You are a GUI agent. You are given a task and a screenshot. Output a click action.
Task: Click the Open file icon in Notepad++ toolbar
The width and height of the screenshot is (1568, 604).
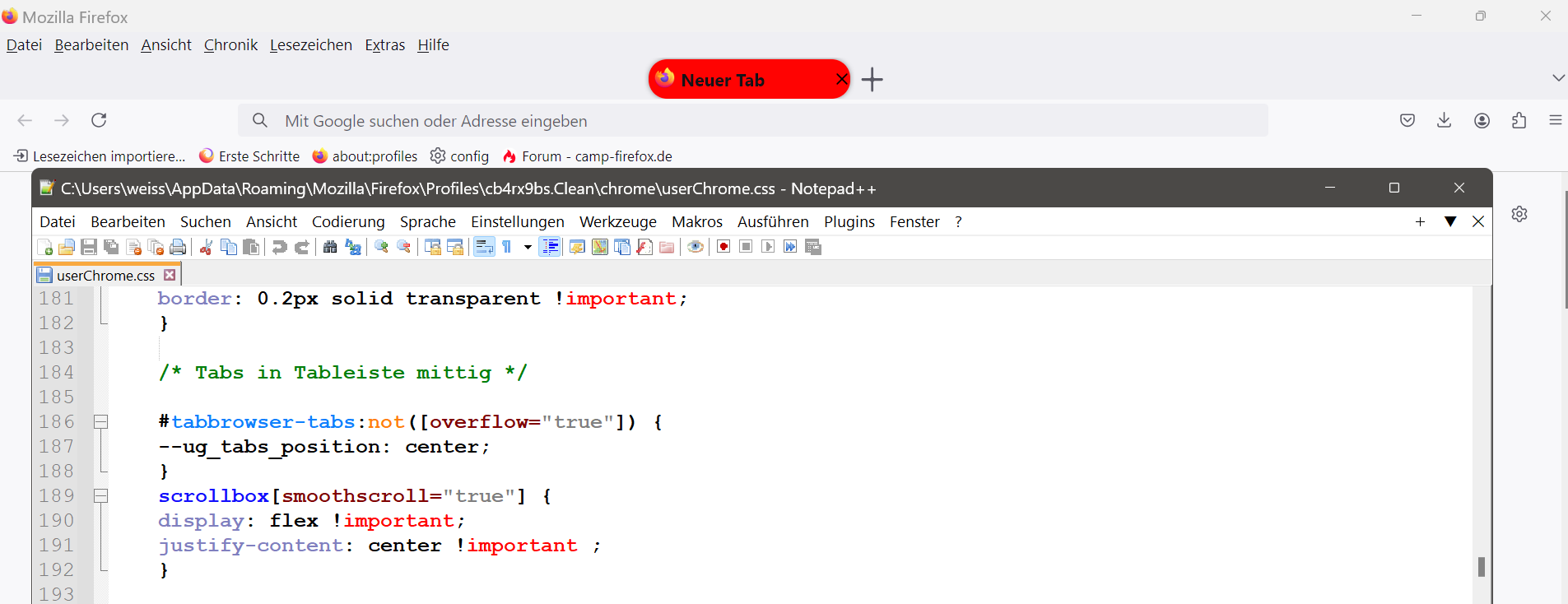click(x=67, y=247)
